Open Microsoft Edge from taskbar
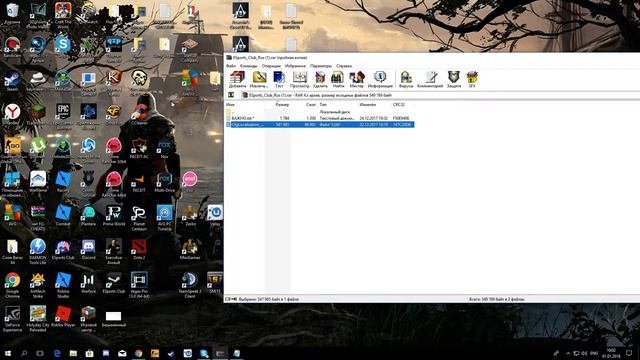The height and width of the screenshot is (360, 640). 57,353
